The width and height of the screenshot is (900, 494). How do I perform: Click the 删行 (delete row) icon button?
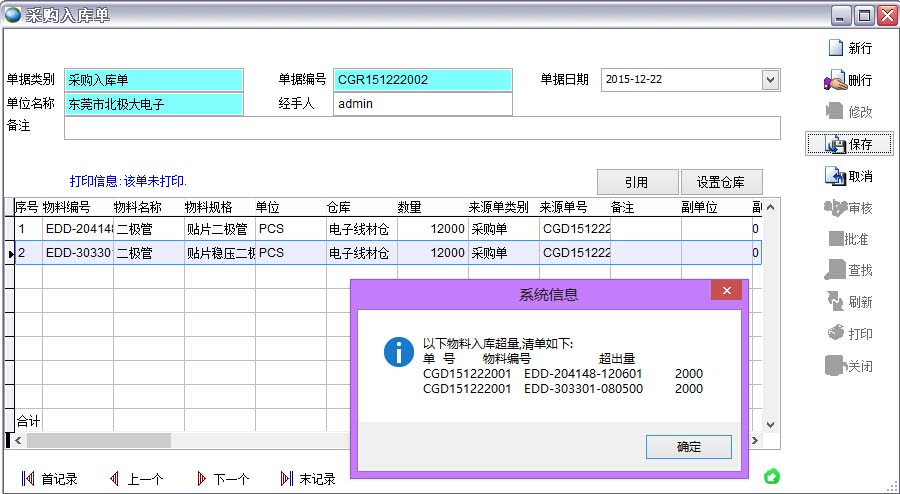[x=848, y=80]
